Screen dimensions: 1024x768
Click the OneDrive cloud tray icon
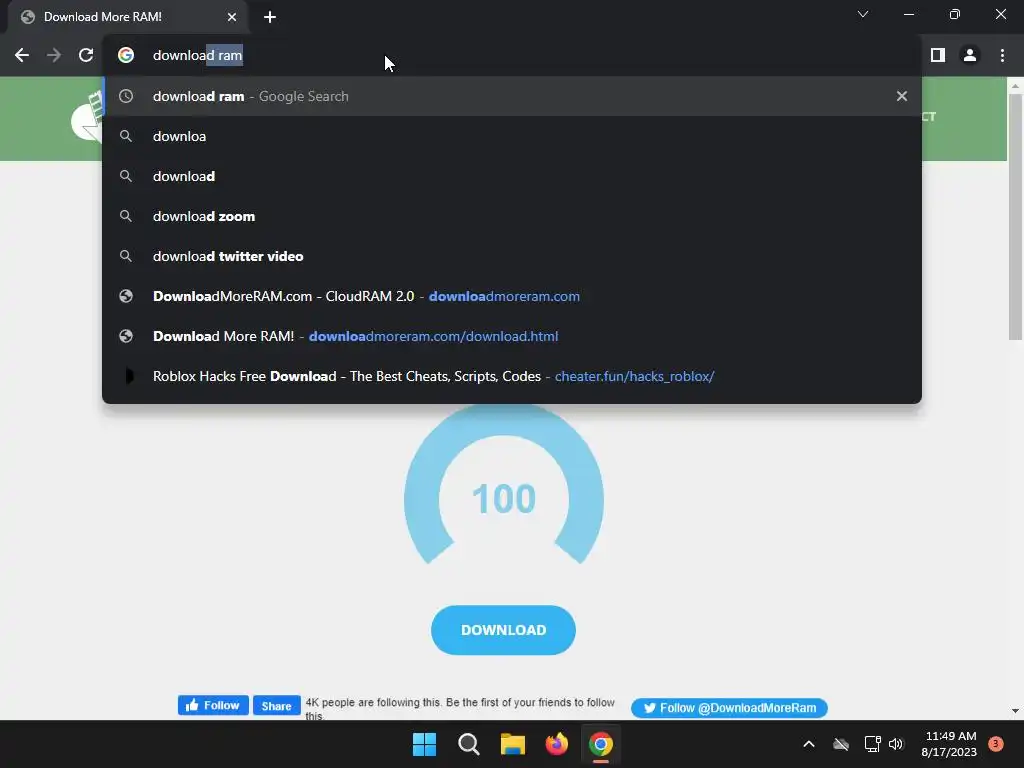(841, 744)
